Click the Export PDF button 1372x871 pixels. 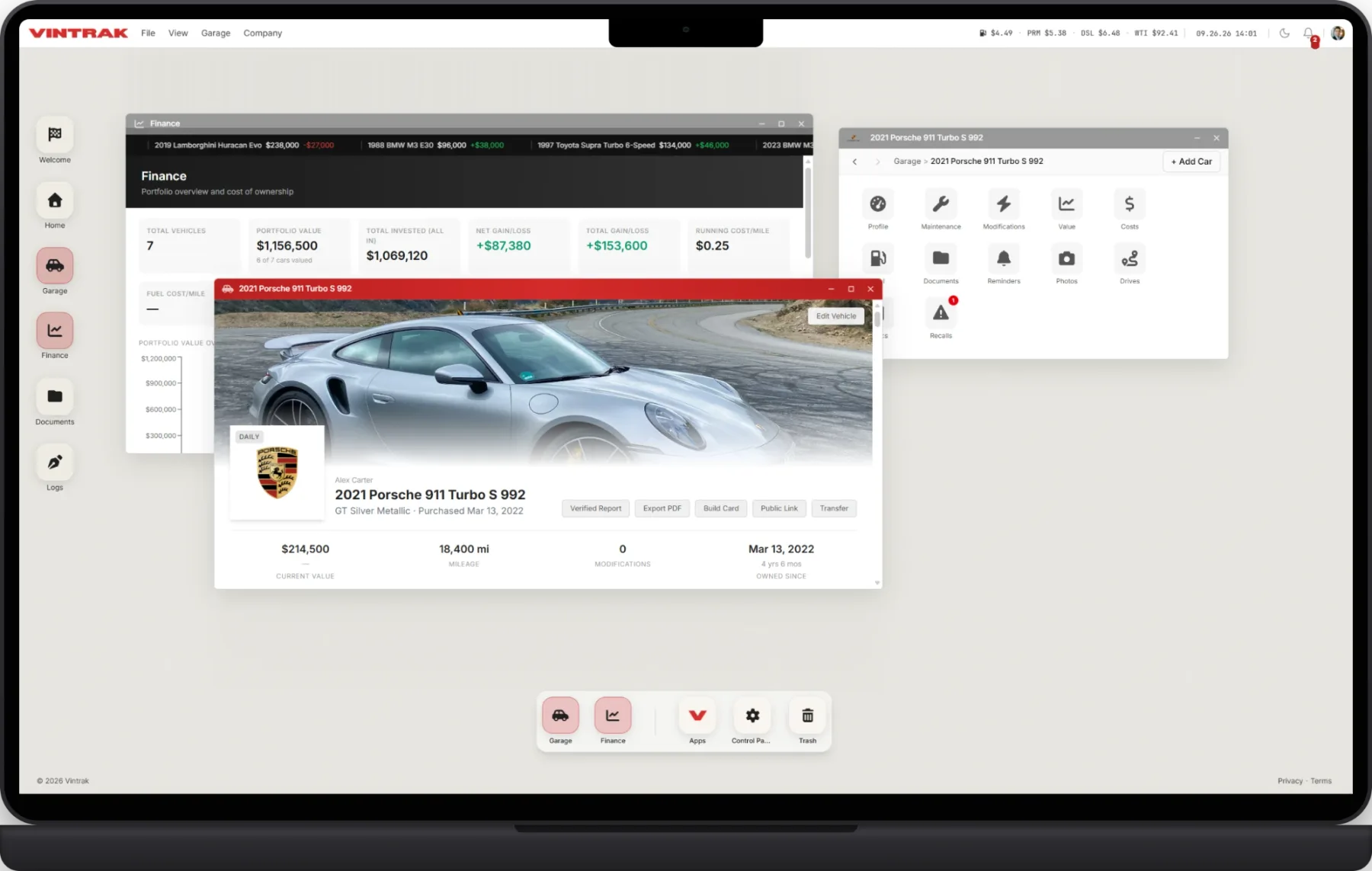tap(662, 508)
